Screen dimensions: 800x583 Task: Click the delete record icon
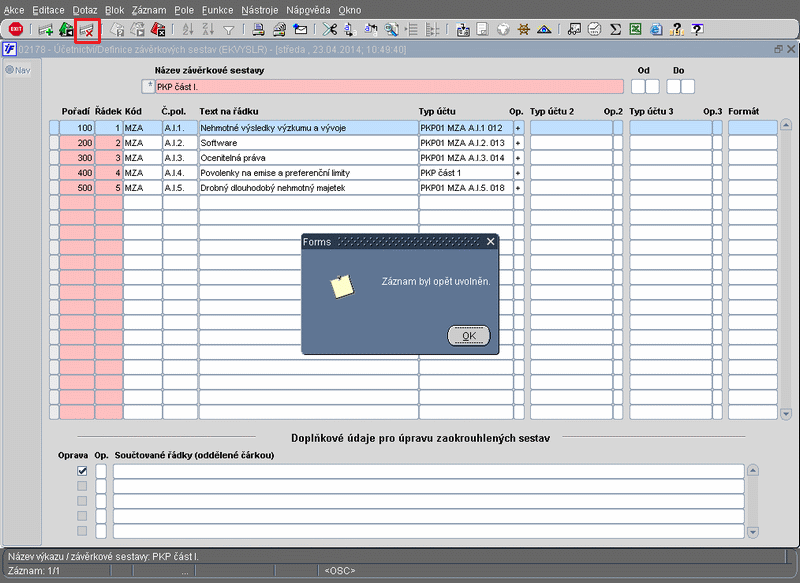[x=87, y=30]
